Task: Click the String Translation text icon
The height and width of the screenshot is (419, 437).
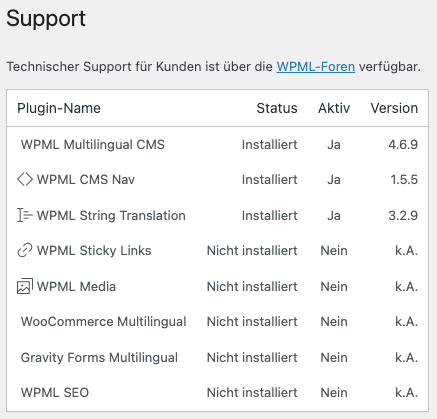Action: (25, 215)
